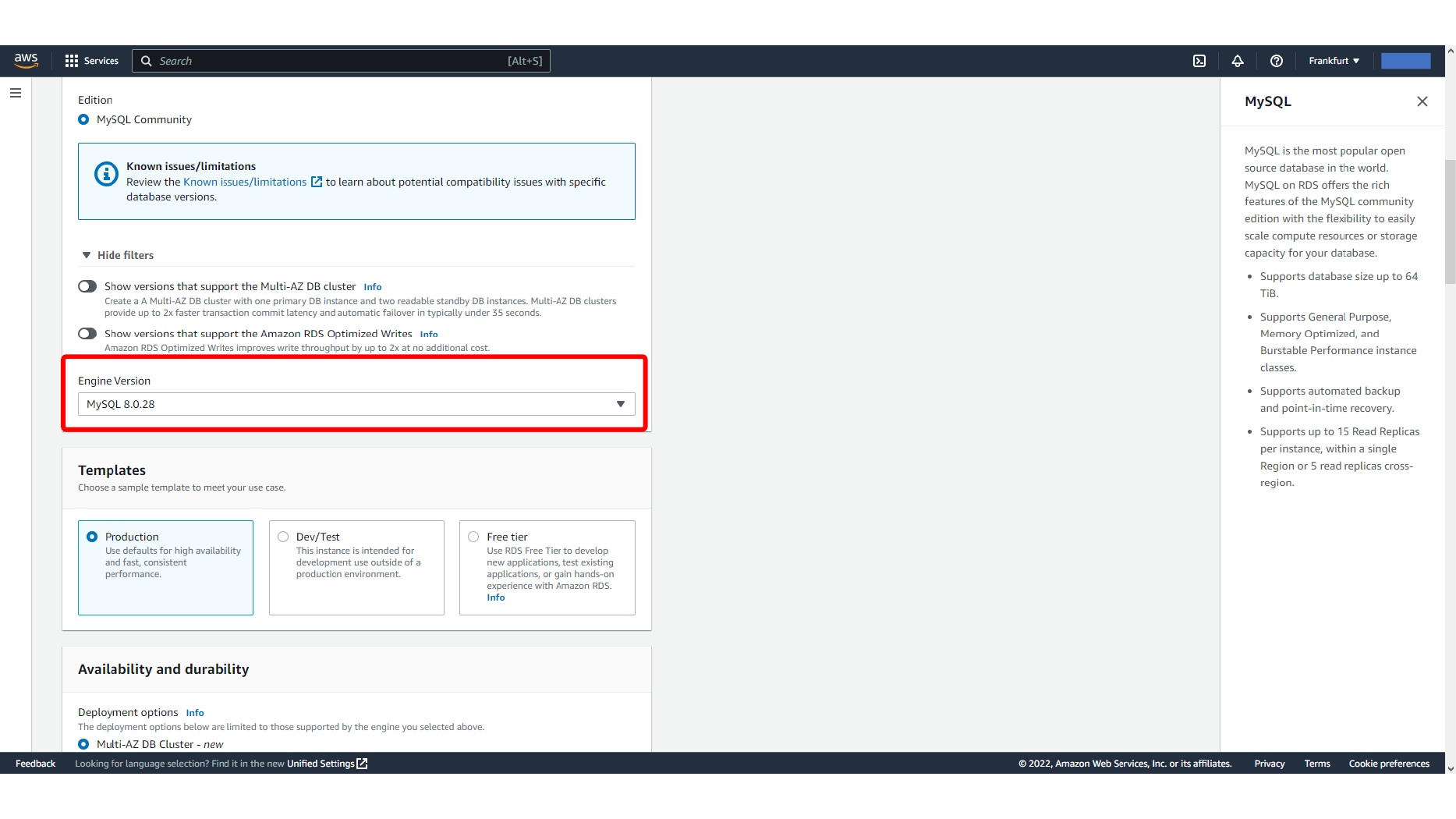1456x819 pixels.
Task: Open Info link for Deployment options
Action: (x=195, y=713)
